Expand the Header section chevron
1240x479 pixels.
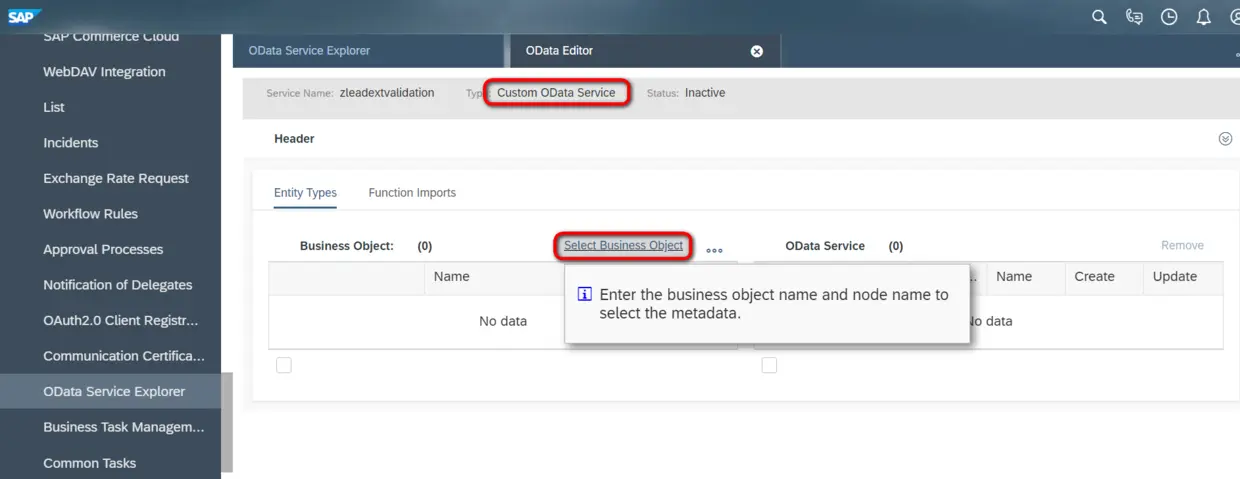(x=1225, y=139)
